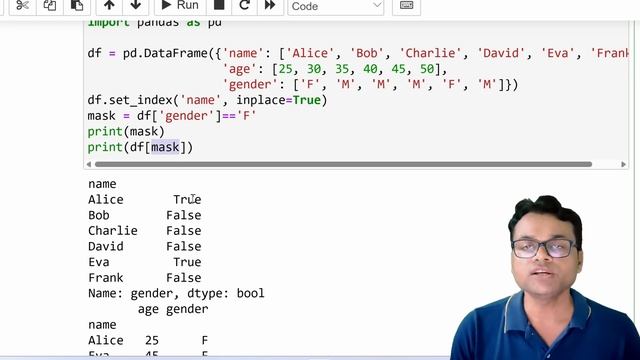Click the horizontal scrollbar thumb in code cell

click(343, 164)
